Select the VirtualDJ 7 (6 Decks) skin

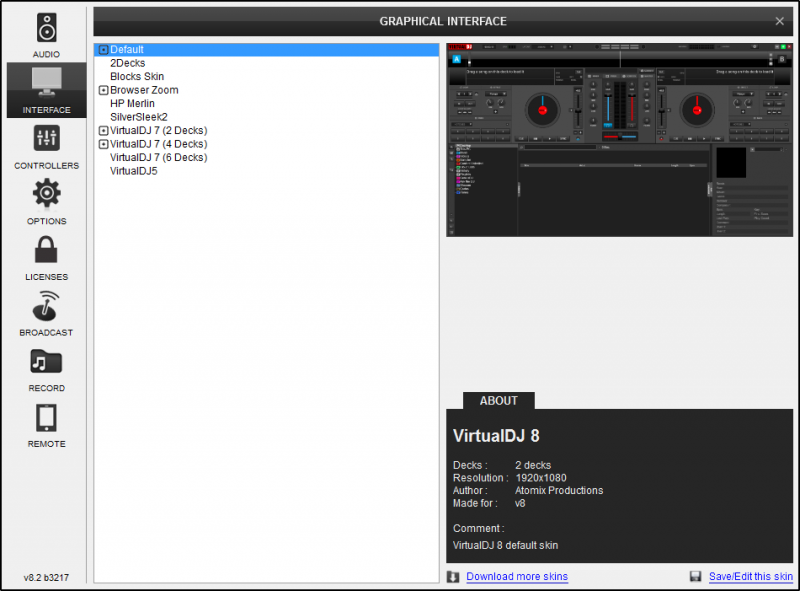point(159,158)
